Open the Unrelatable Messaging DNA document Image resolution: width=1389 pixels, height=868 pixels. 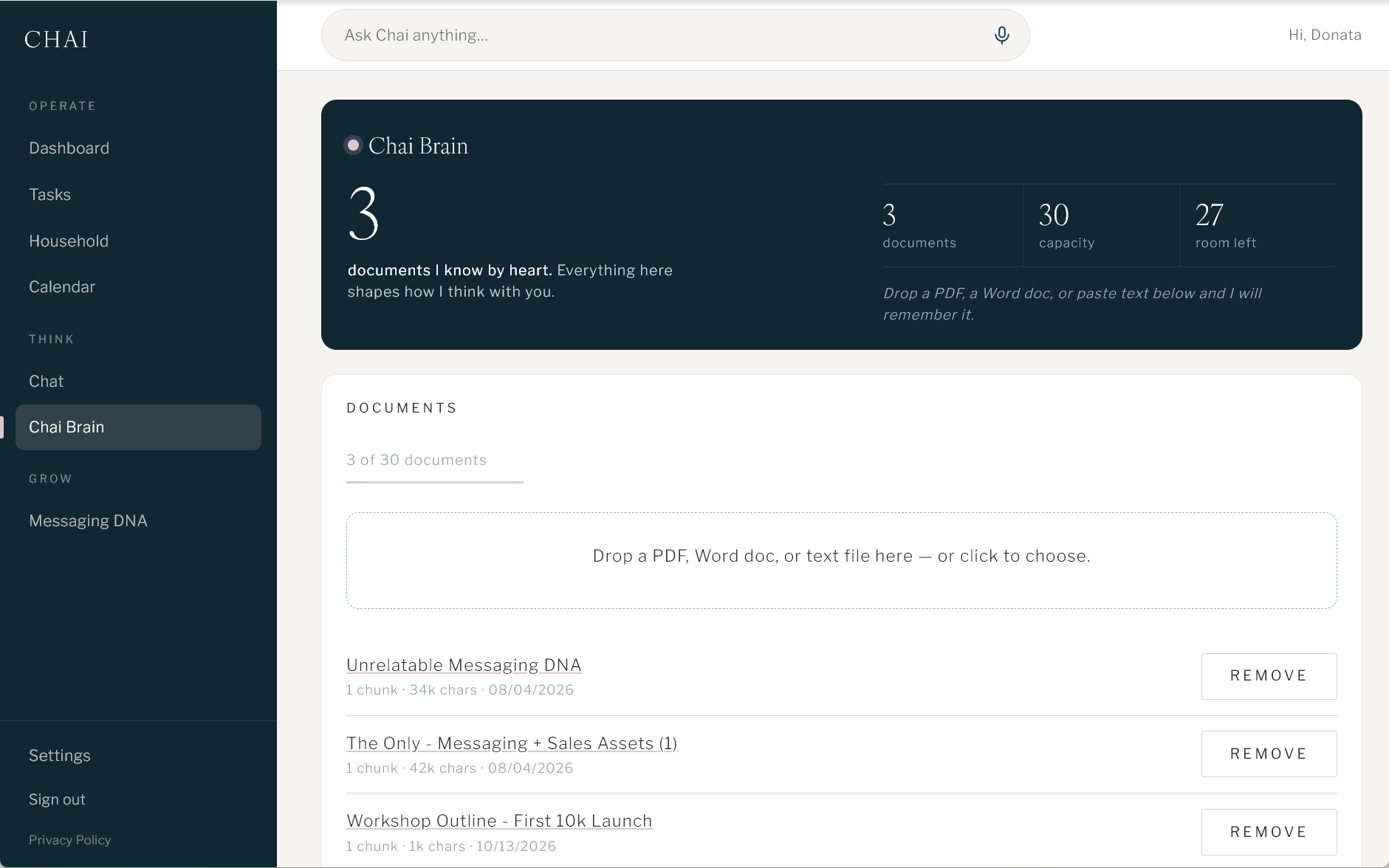click(464, 665)
